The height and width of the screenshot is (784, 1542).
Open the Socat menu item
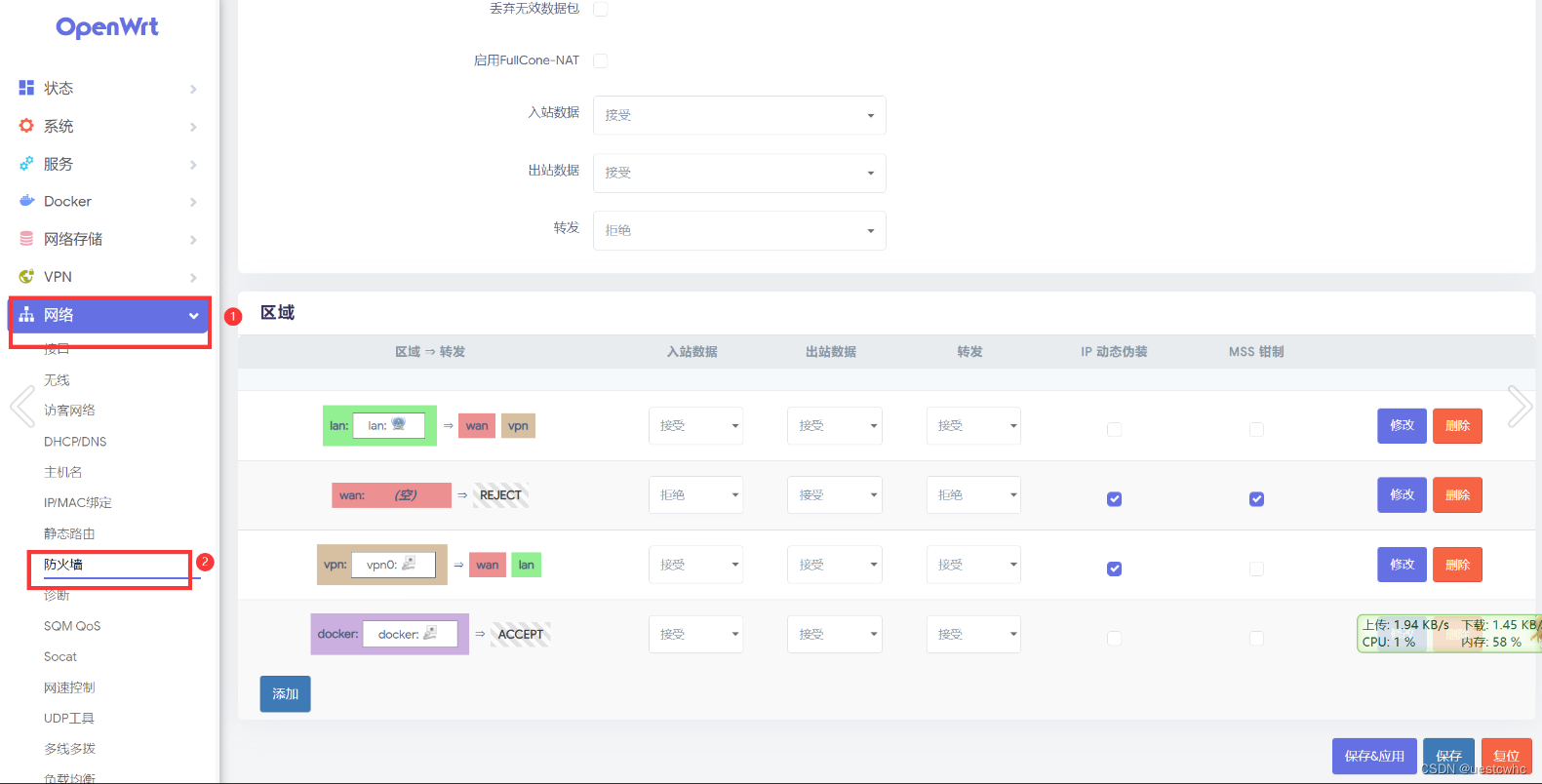60,656
